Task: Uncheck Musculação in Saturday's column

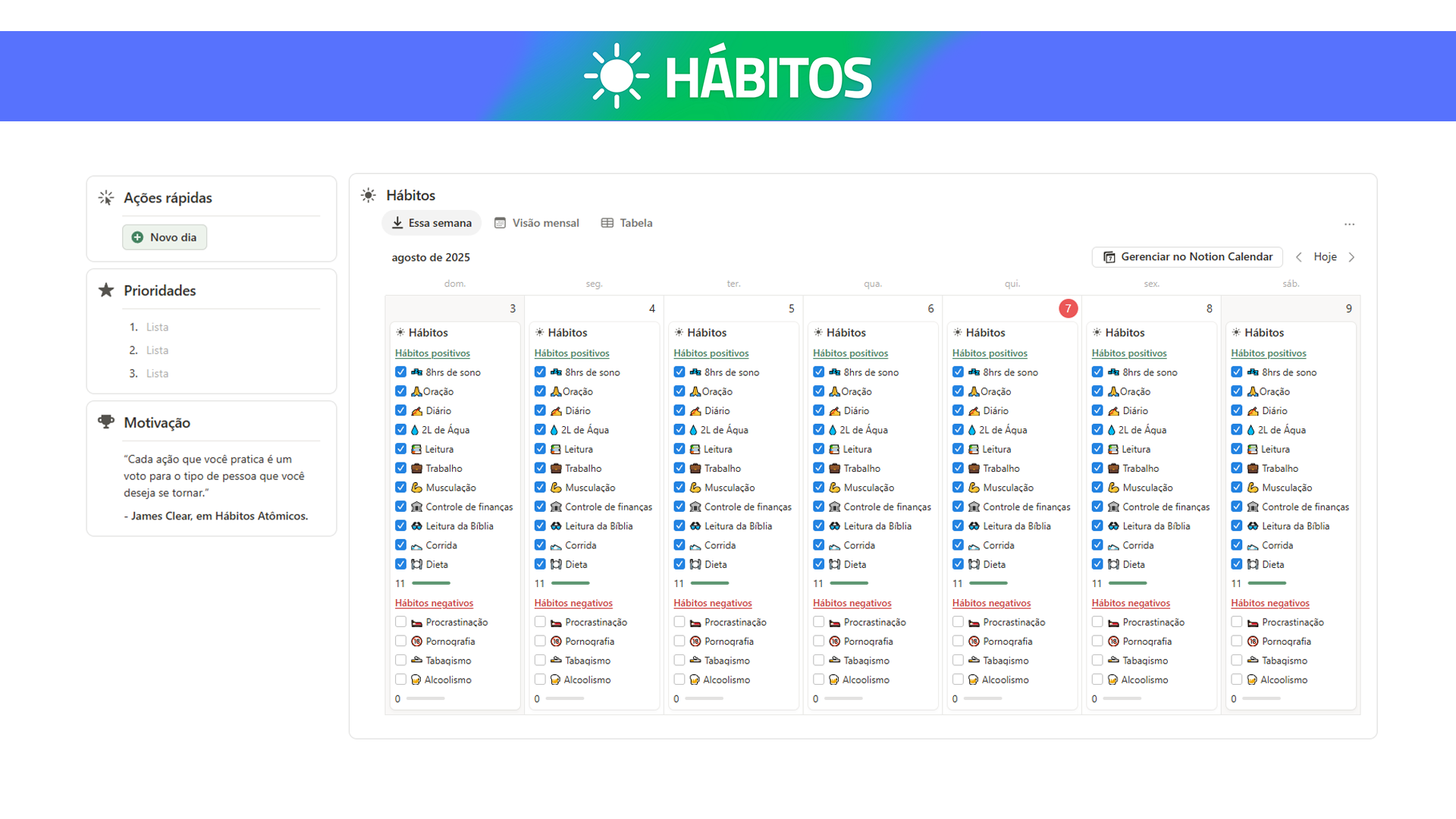Action: [x=1236, y=487]
